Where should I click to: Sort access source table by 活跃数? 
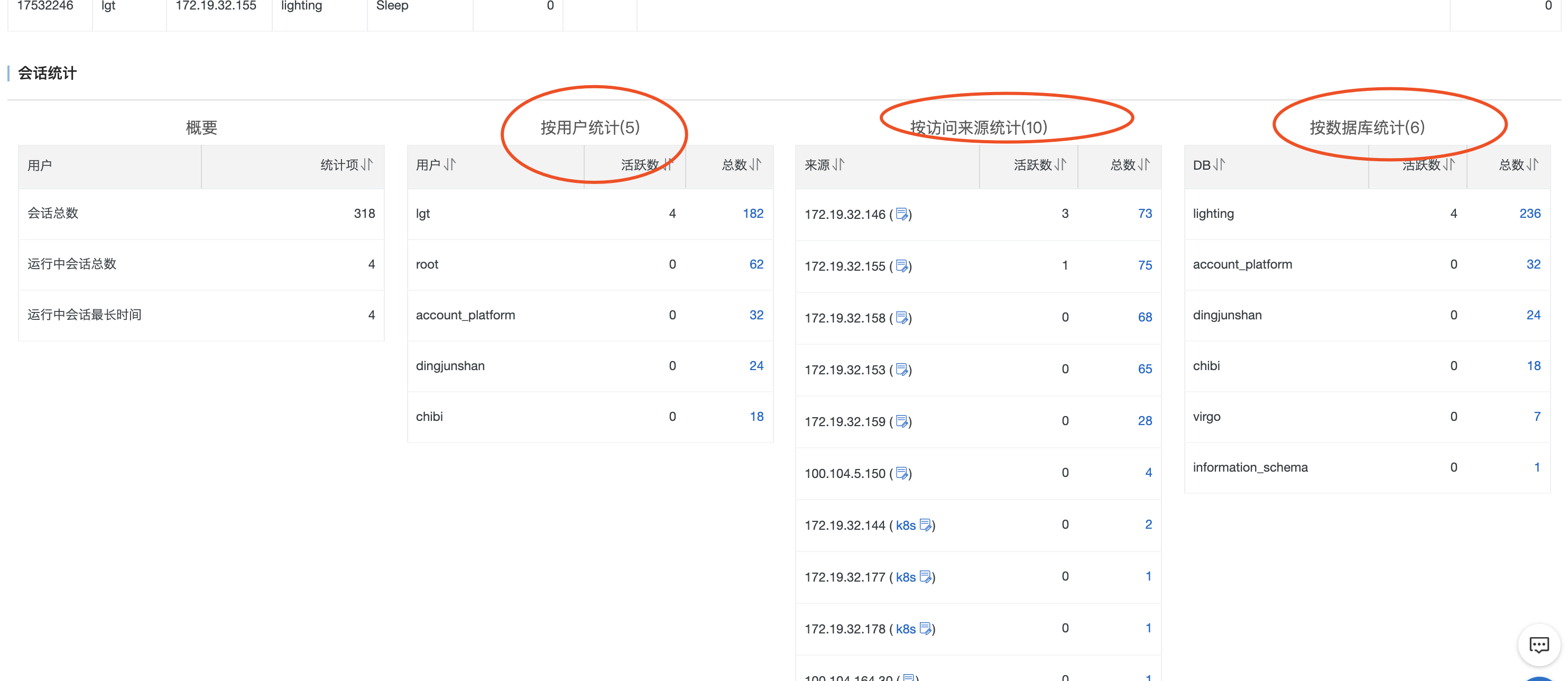(1060, 165)
